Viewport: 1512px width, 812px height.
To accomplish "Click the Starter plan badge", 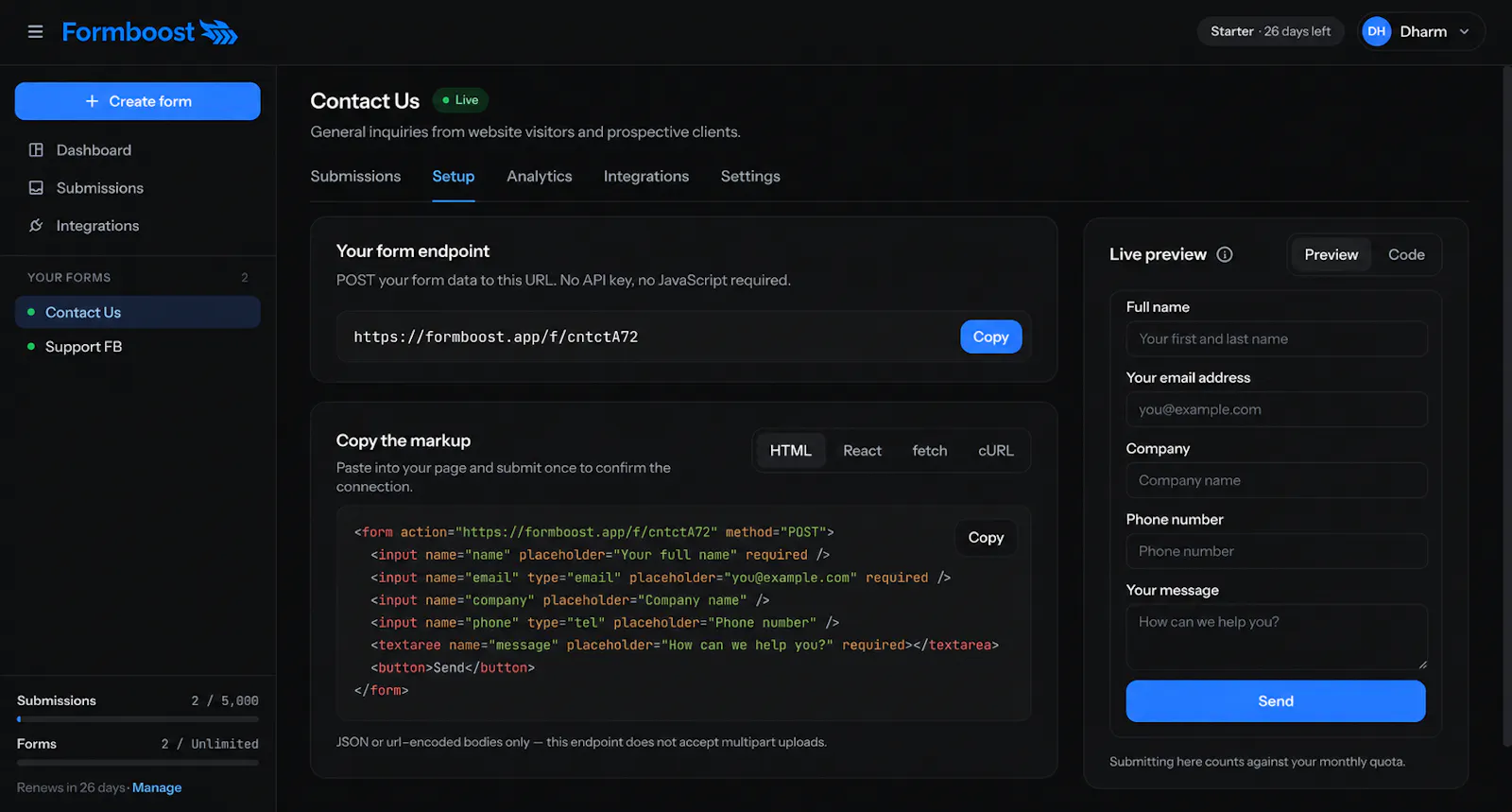I will (x=1270, y=31).
